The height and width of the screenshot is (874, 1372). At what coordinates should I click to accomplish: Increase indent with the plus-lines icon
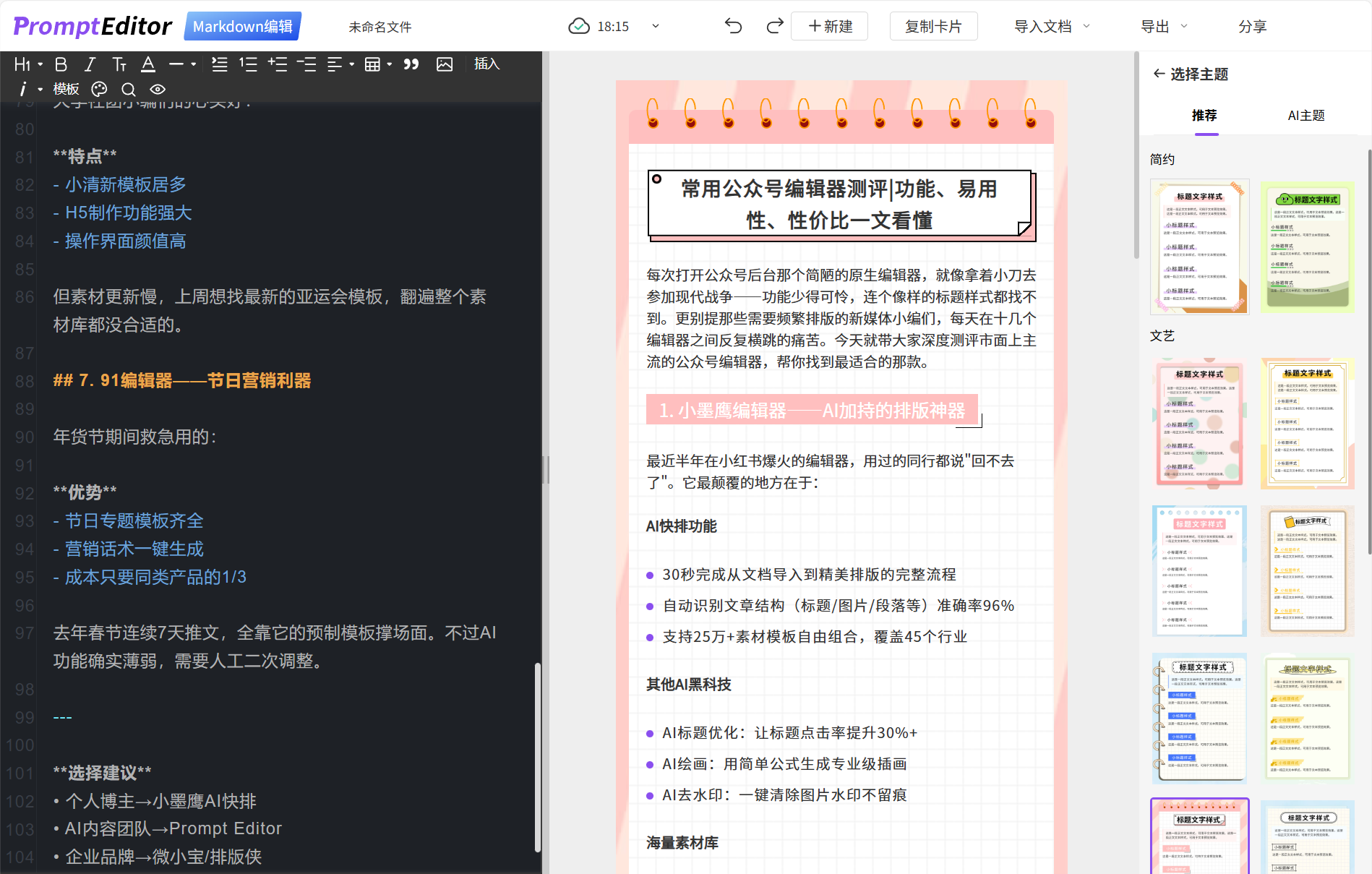(278, 64)
